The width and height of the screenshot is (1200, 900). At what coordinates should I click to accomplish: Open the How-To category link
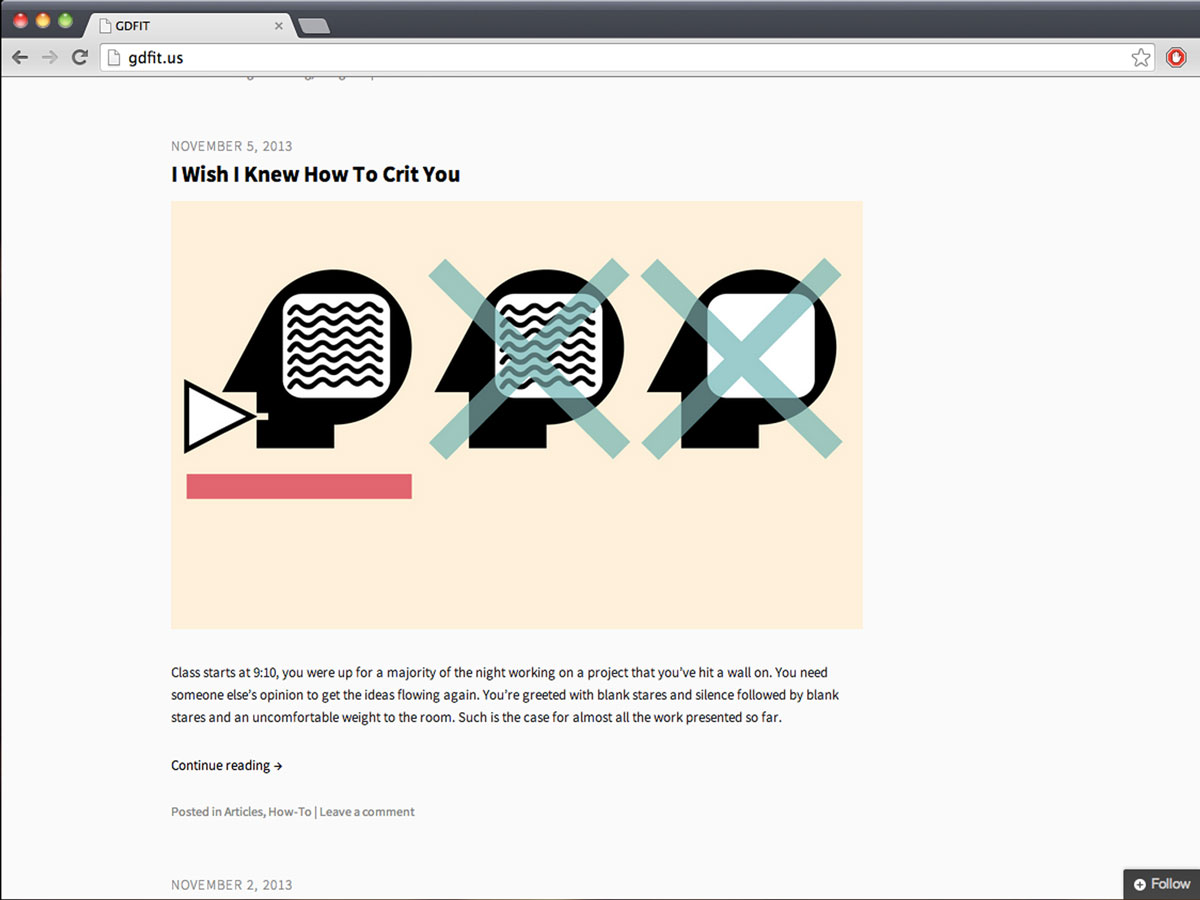pos(289,812)
